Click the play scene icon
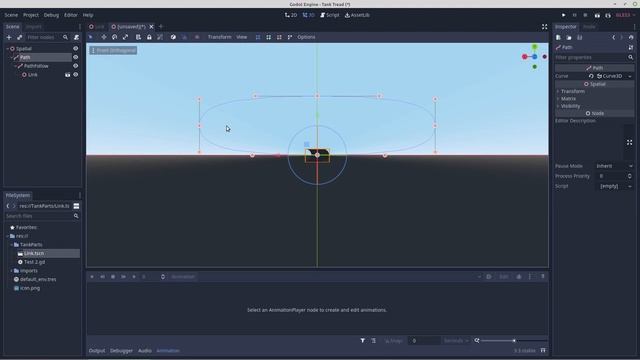The width and height of the screenshot is (640, 360). pyautogui.click(x=597, y=15)
